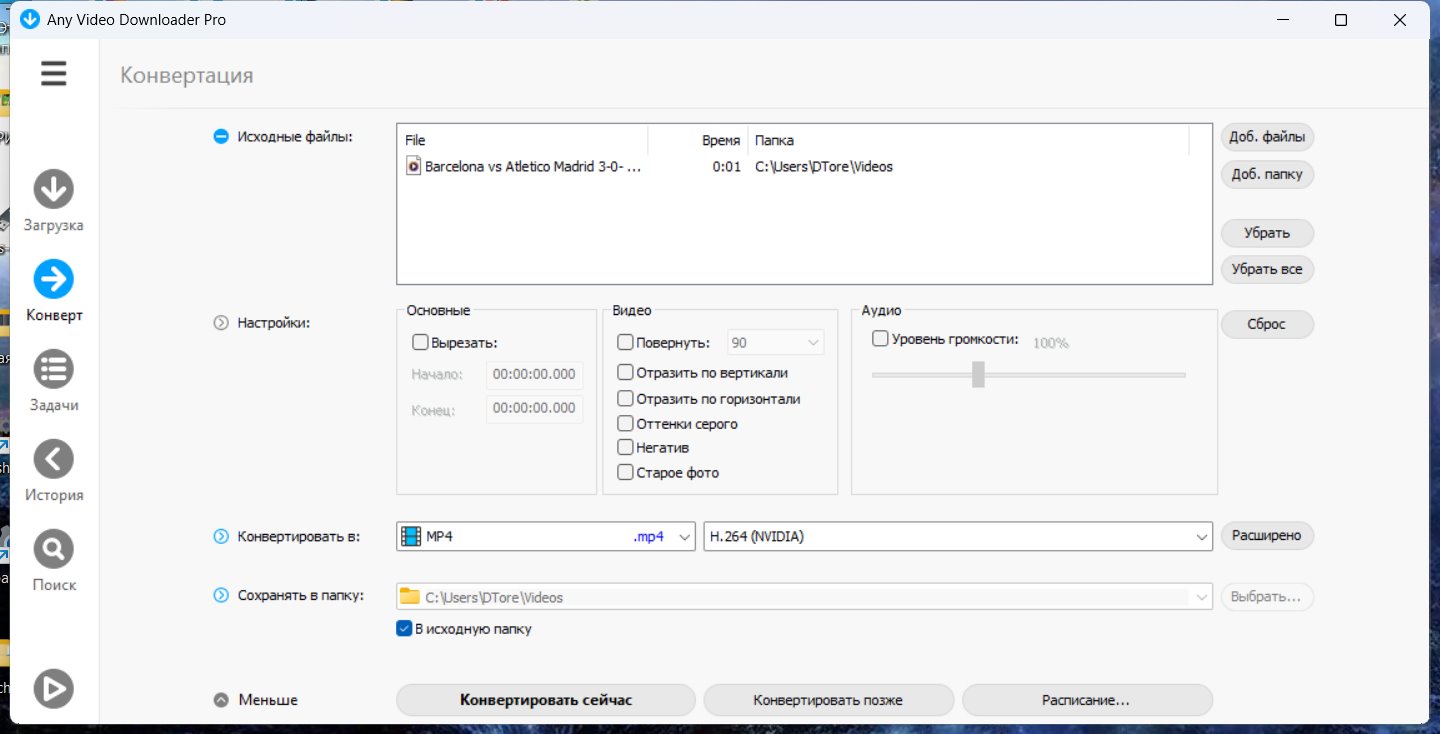1440x734 pixels.
Task: Collapse options with the Меньше expander
Action: [221, 700]
